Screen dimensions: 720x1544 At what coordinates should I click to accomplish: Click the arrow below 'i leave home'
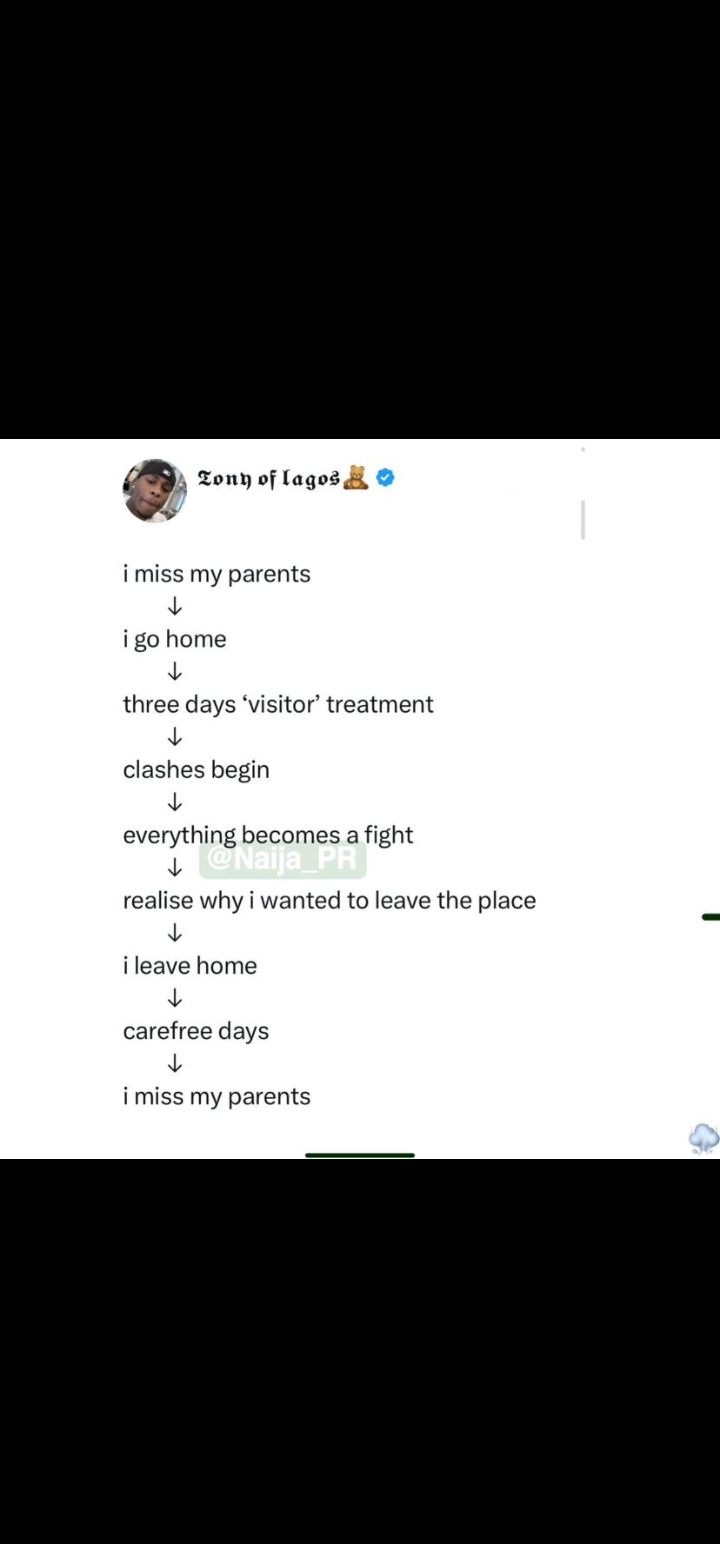(175, 998)
